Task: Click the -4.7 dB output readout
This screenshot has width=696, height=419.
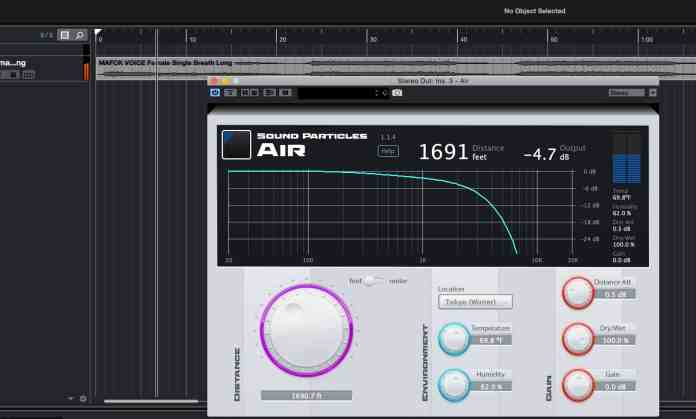Action: [x=554, y=153]
